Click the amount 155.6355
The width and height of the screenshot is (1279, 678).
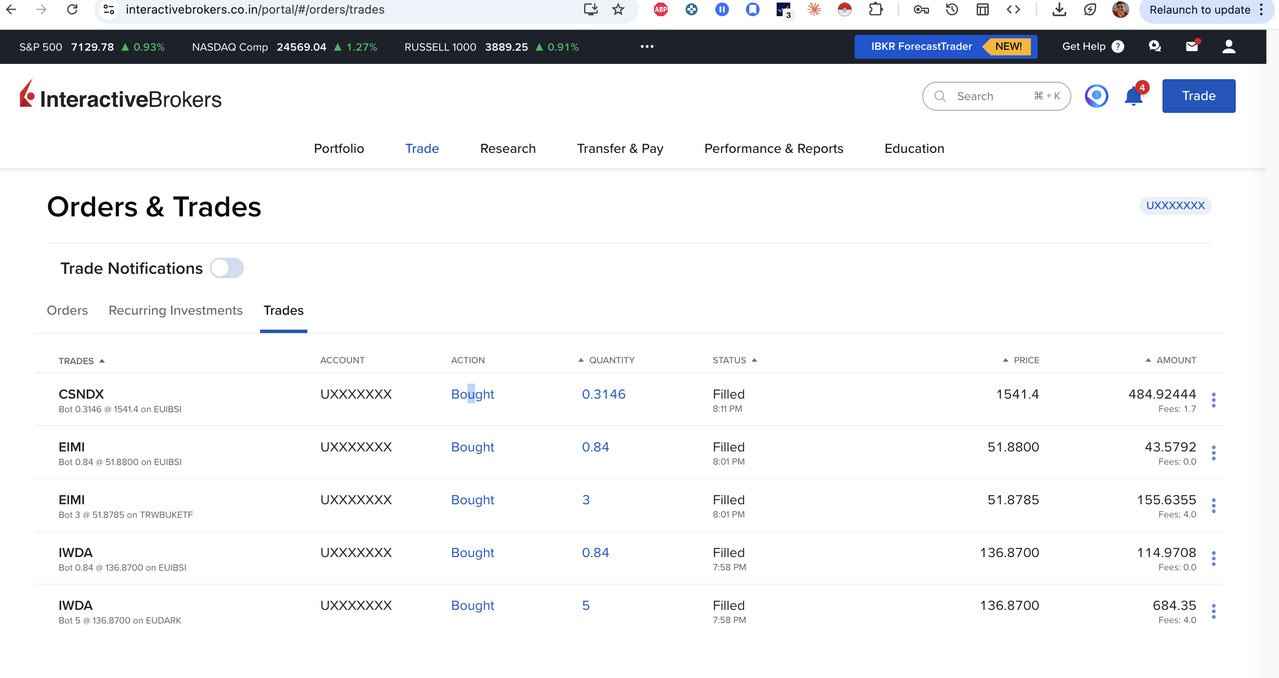[1166, 500]
